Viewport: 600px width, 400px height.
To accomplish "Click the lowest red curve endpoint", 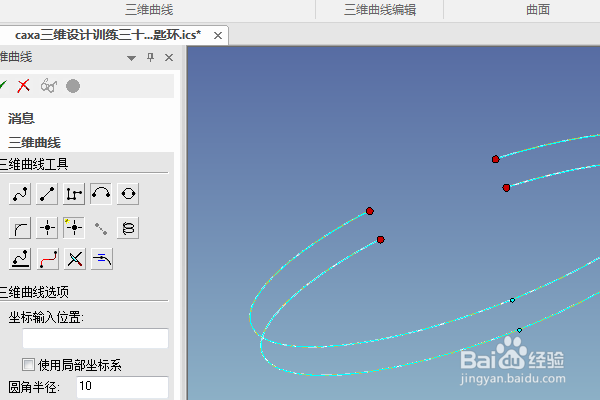I will tap(380, 240).
